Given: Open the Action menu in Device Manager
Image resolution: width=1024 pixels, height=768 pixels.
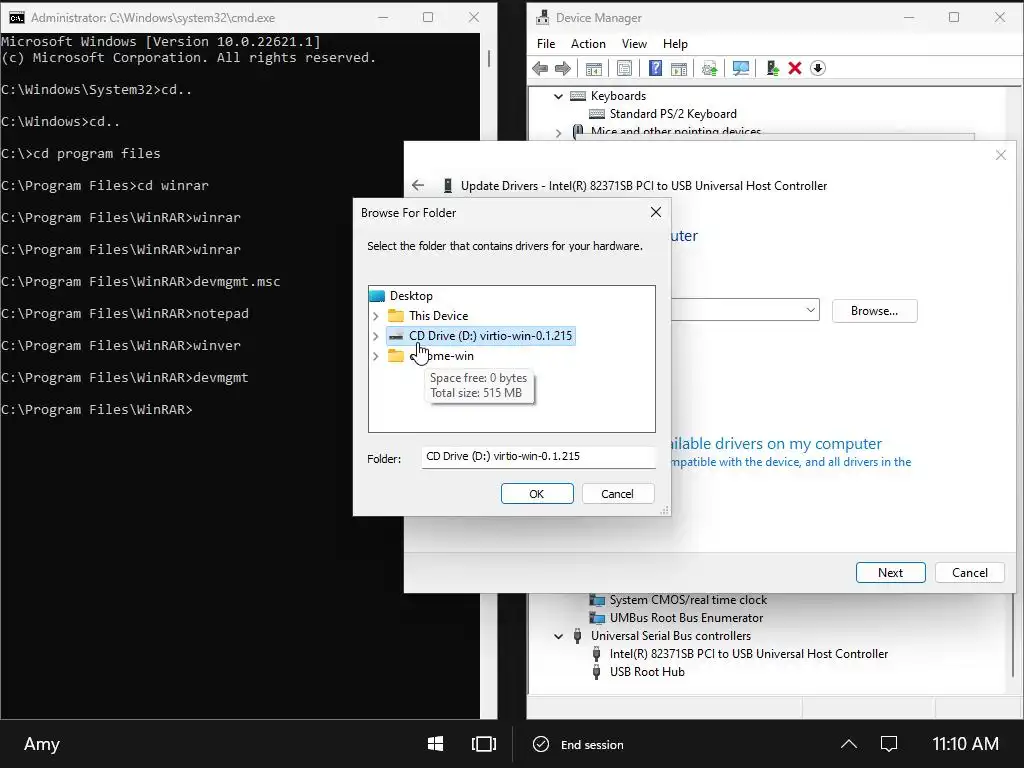Looking at the screenshot, I should point(588,44).
